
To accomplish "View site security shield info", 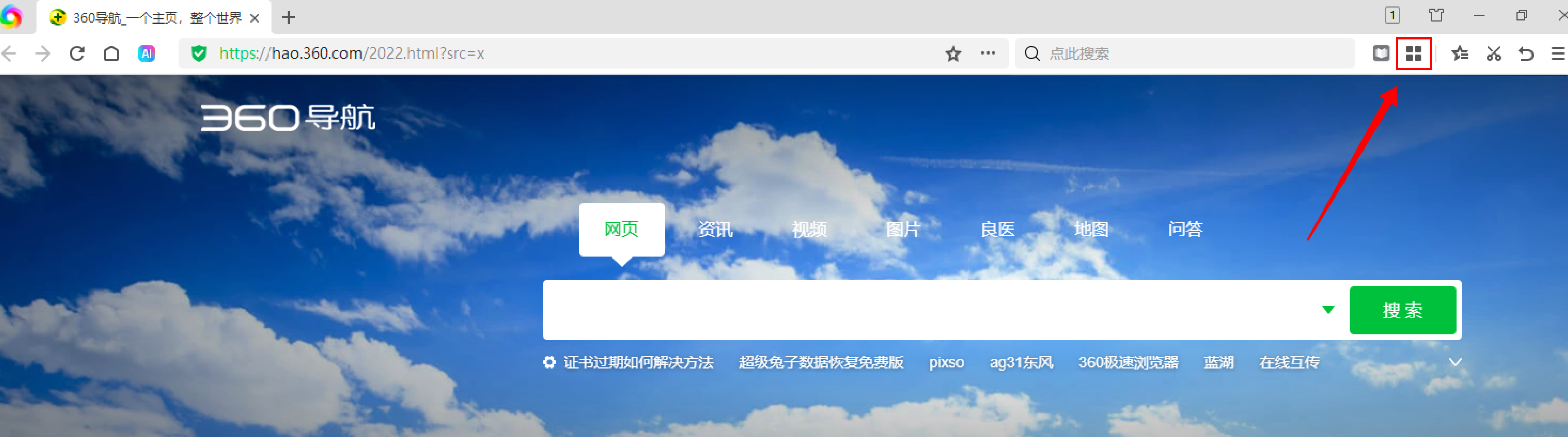I will click(198, 54).
